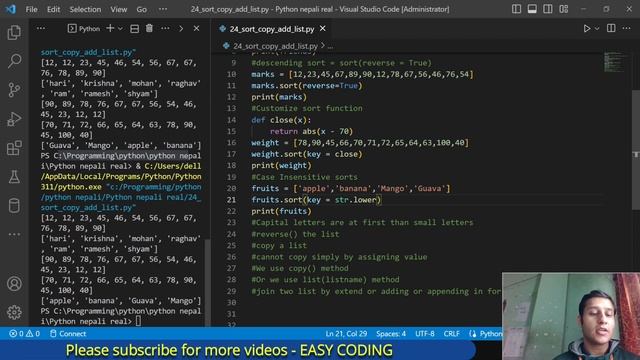640x360 pixels.
Task: Click the #Customize sort function comment
Action: (307, 108)
